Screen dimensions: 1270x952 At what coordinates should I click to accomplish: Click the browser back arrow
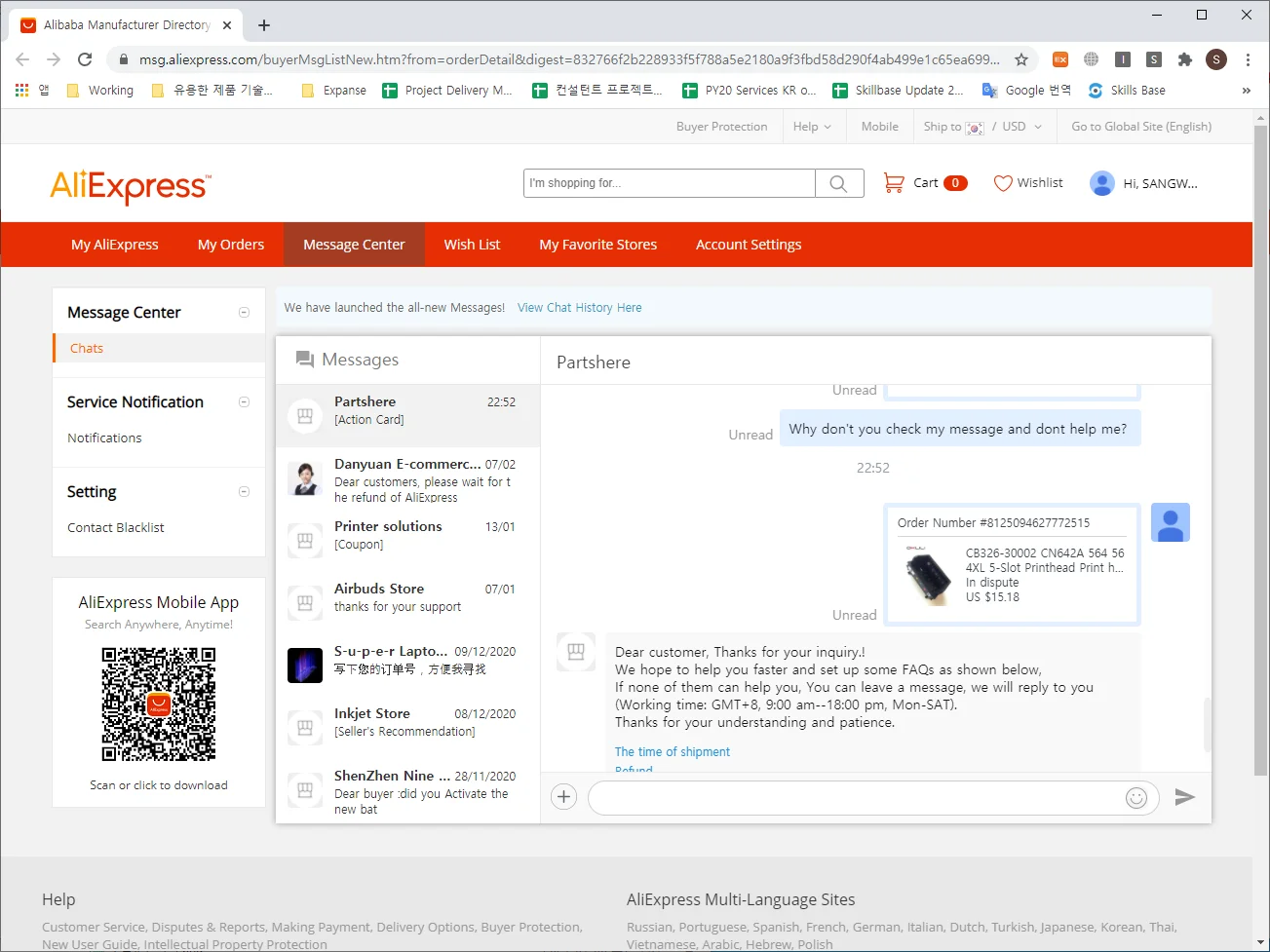pos(22,59)
